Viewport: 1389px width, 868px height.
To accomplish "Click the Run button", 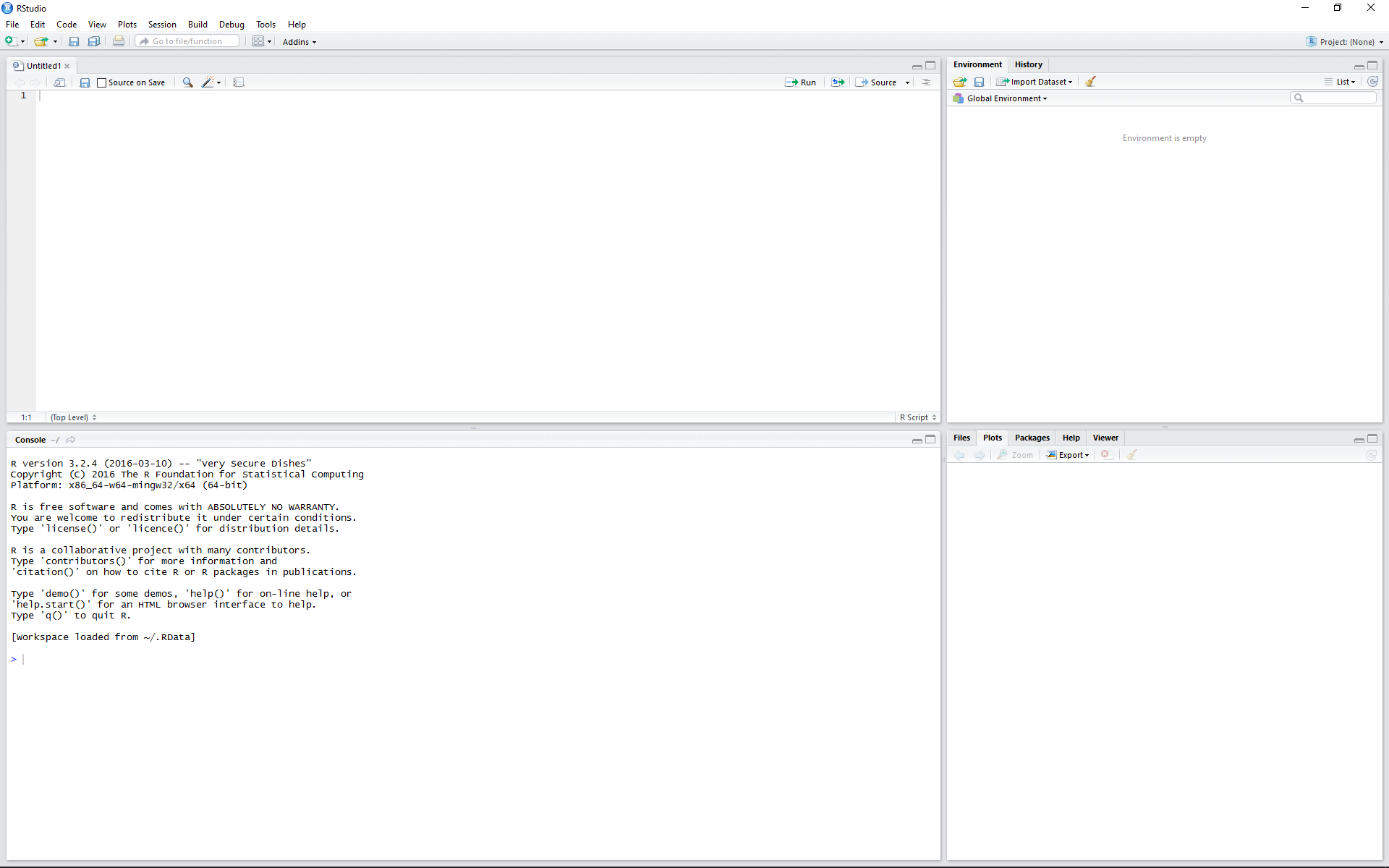I will (801, 82).
